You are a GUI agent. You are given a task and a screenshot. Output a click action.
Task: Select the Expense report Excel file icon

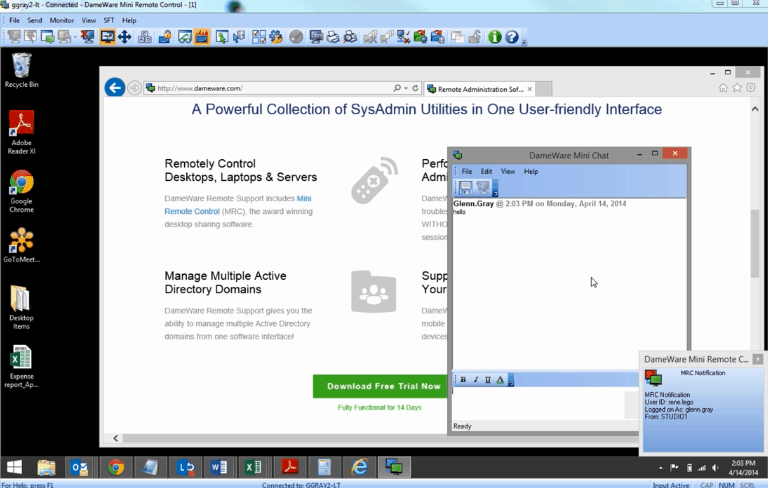[22, 366]
